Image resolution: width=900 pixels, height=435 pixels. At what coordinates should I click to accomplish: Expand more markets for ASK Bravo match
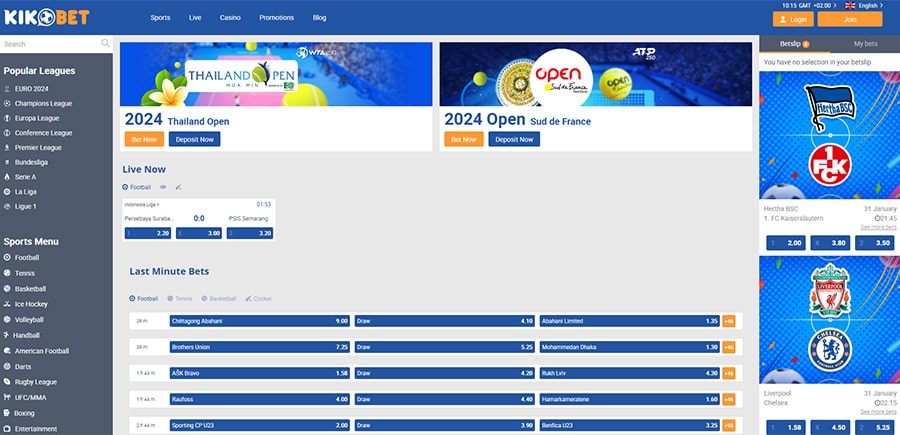tap(728, 373)
